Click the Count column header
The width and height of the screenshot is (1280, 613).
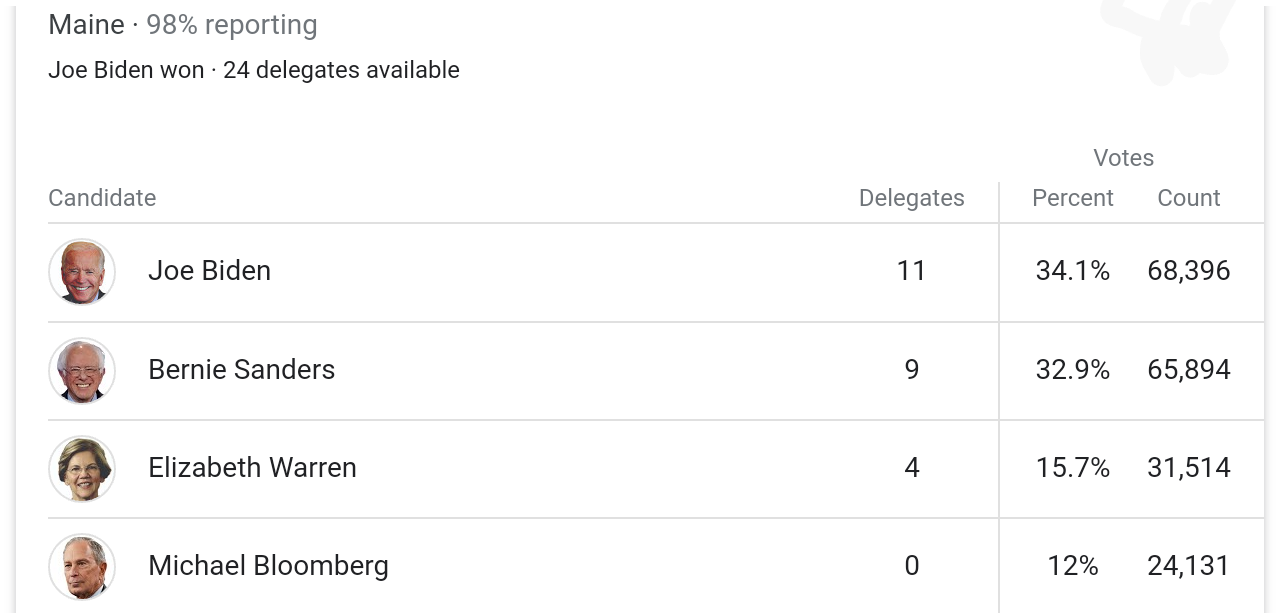click(1188, 198)
